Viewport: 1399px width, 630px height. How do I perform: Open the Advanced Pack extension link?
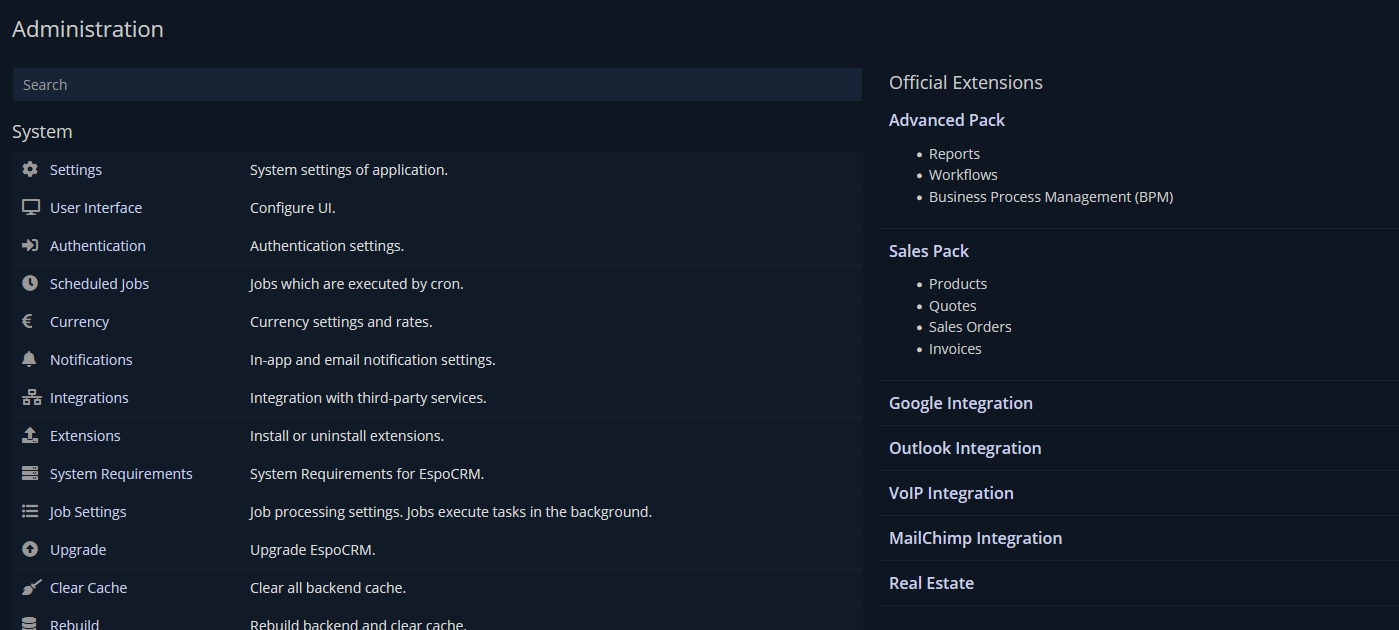coord(946,120)
